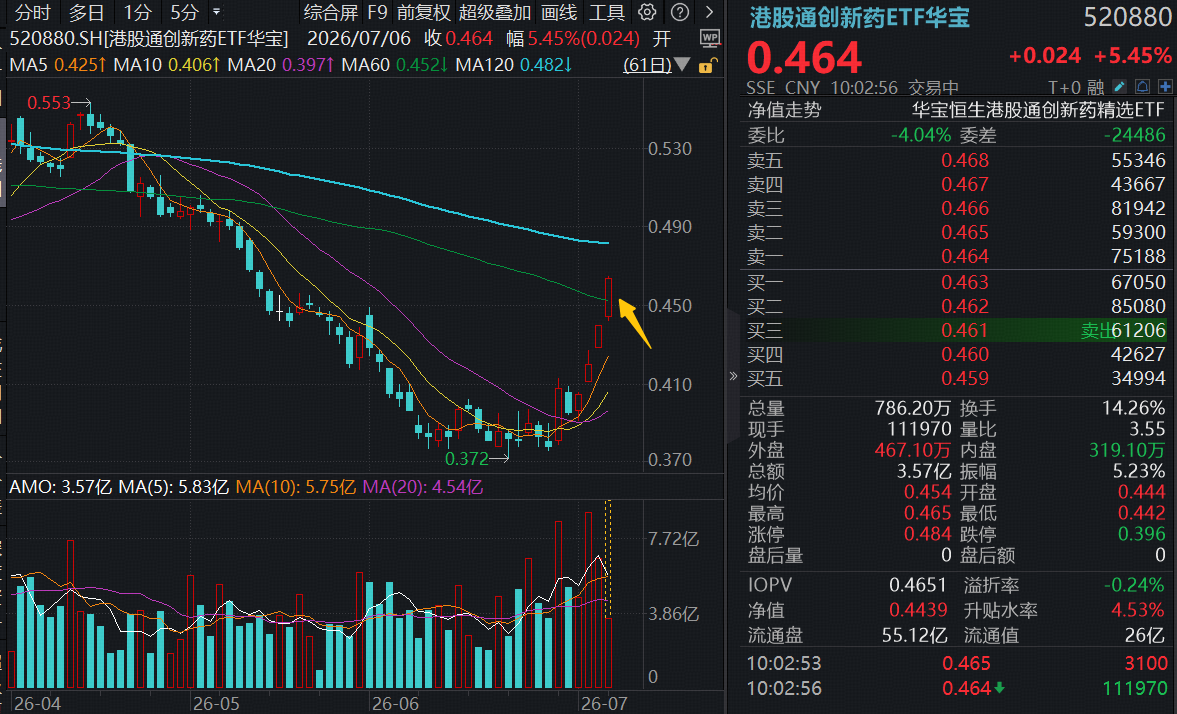The width and height of the screenshot is (1177, 714).
Task: Open the 61日 period dropdown arrow
Action: 682,65
